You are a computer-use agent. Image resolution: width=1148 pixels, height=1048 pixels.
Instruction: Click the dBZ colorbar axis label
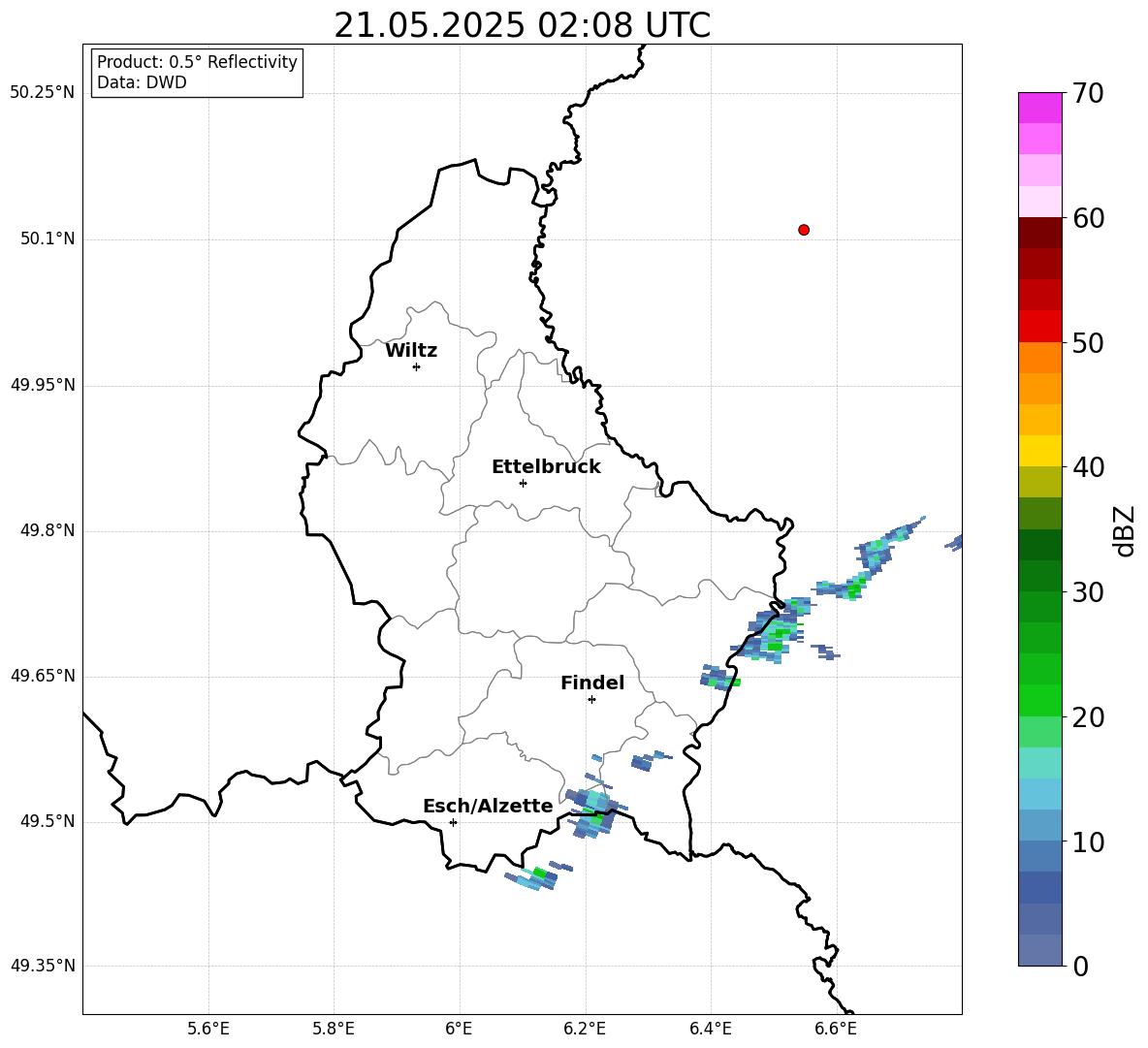(x=1123, y=530)
